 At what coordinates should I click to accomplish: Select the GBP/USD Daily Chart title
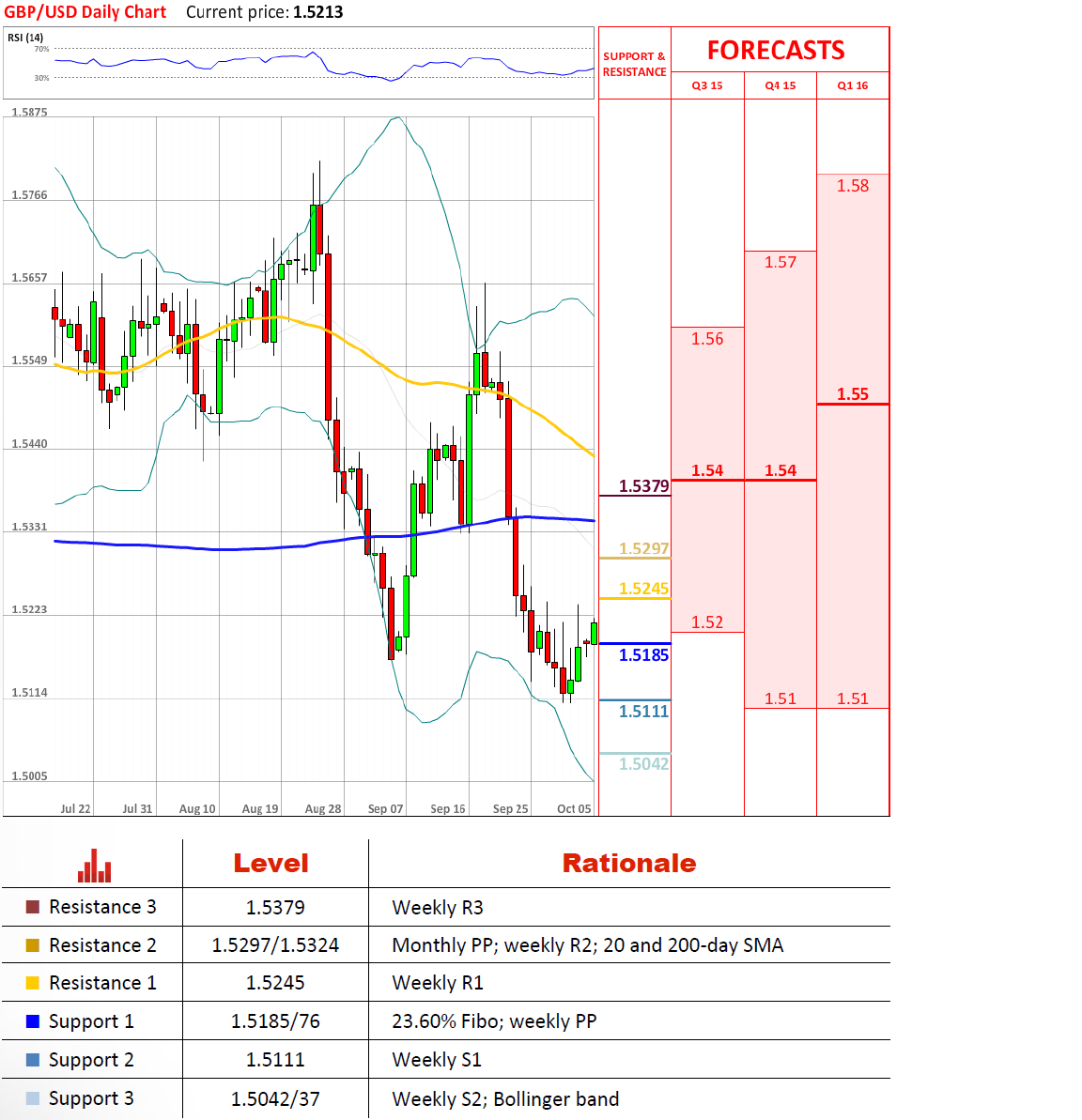click(85, 12)
